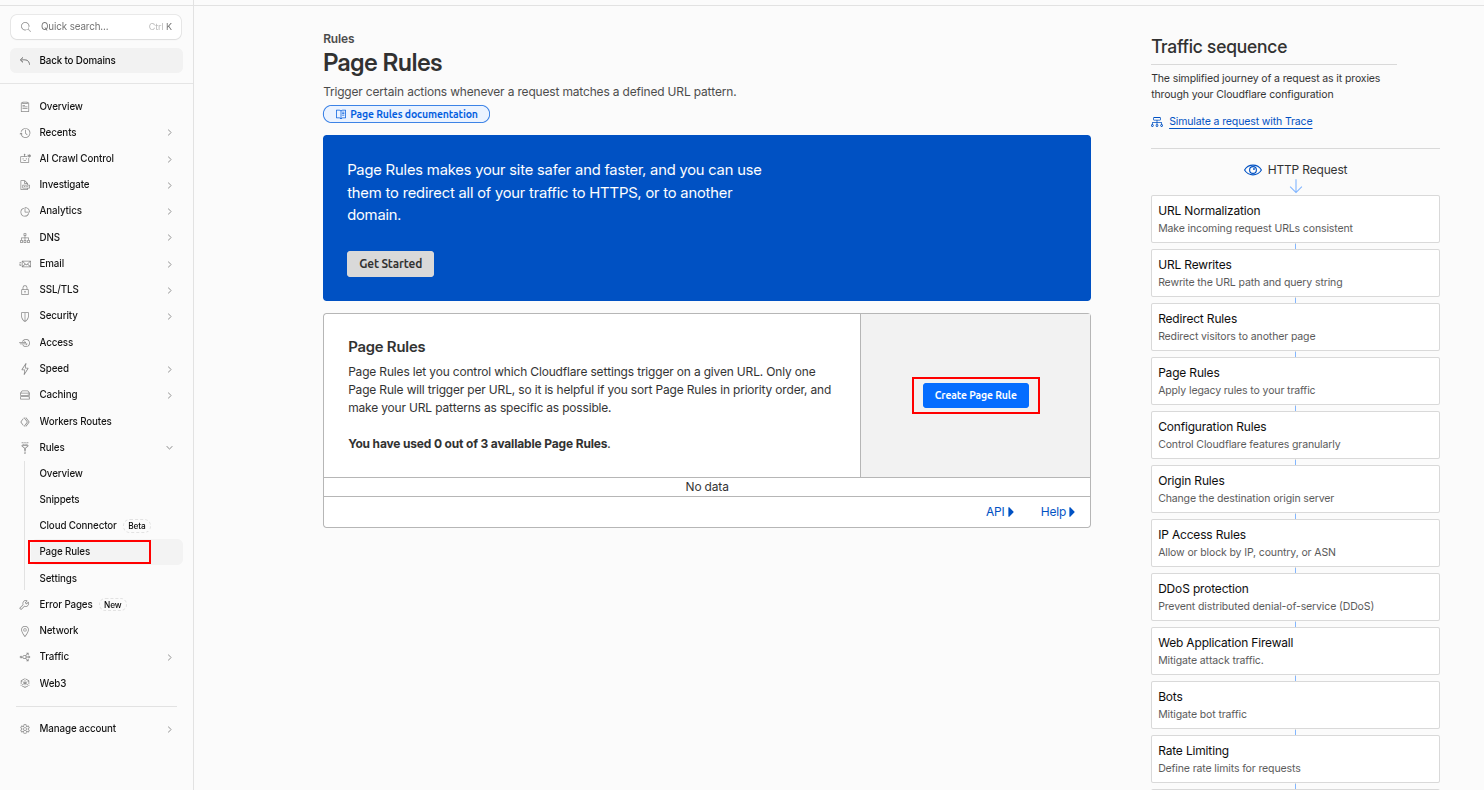Viewport: 1484px width, 790px height.
Task: Expand the Investigate chevron
Action: [x=169, y=185]
